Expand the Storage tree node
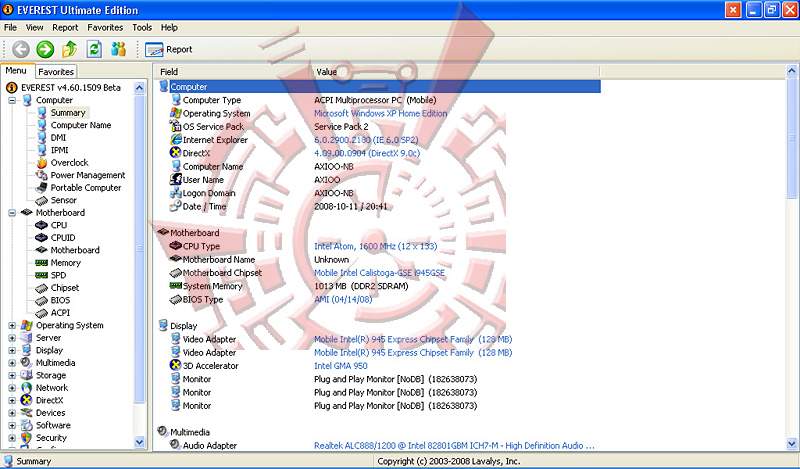This screenshot has height=469, width=800. (x=12, y=376)
